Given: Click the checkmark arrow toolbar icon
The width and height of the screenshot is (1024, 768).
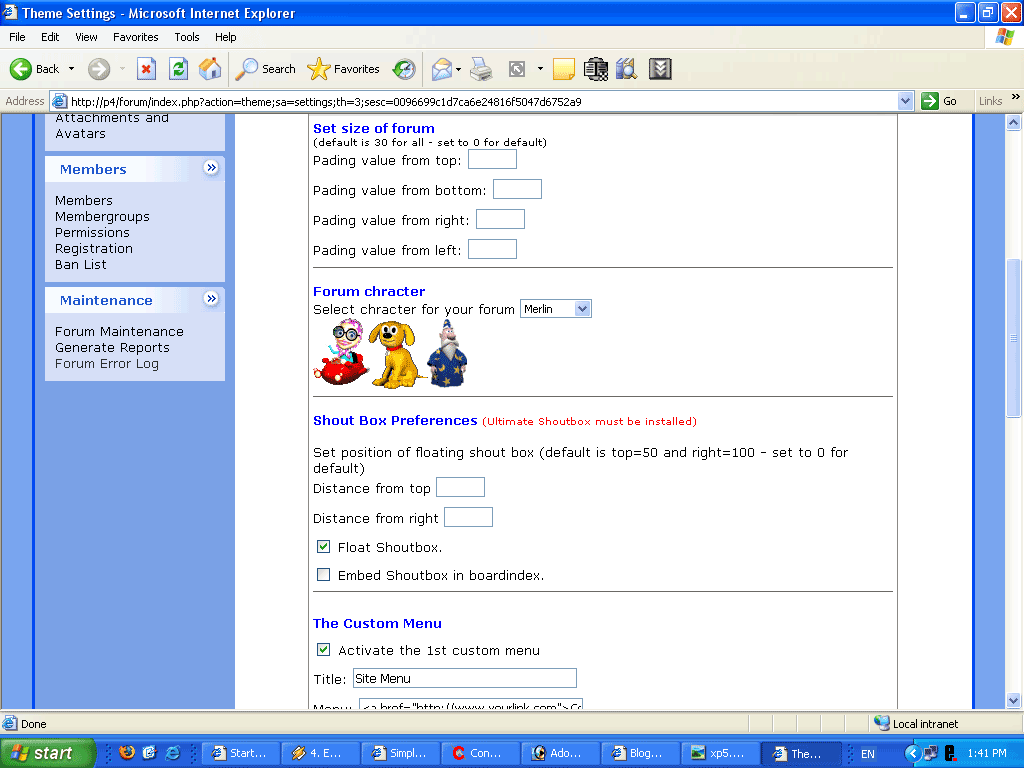Looking at the screenshot, I should point(660,69).
